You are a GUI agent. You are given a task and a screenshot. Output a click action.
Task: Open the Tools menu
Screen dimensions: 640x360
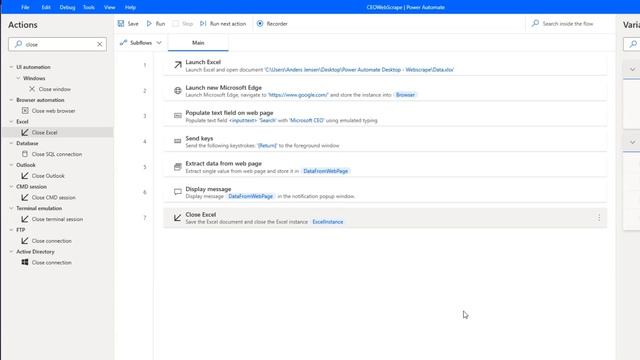click(x=89, y=7)
